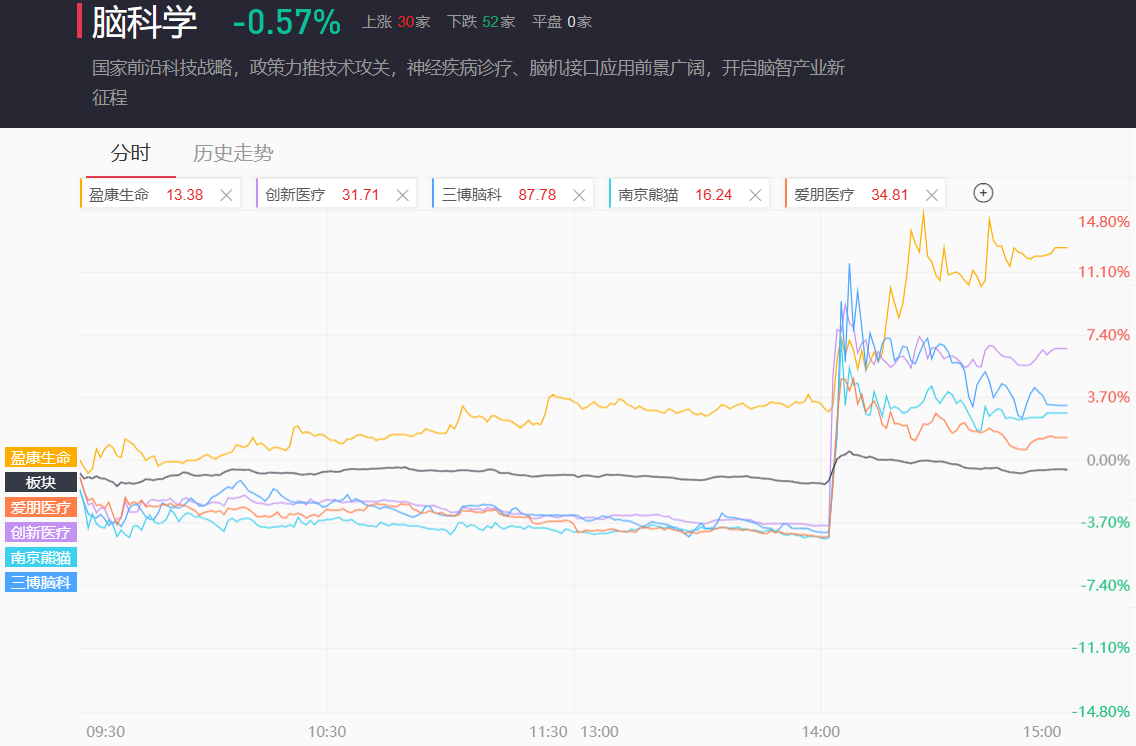Toggle the 板块 legend label
Screen dimensions: 1136x746
pos(41,482)
